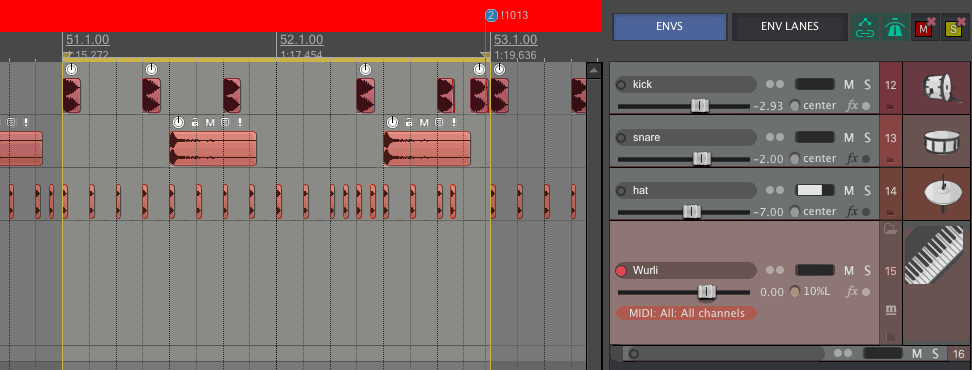
Task: Click the kick drum track icon
Action: pyautogui.click(x=937, y=88)
